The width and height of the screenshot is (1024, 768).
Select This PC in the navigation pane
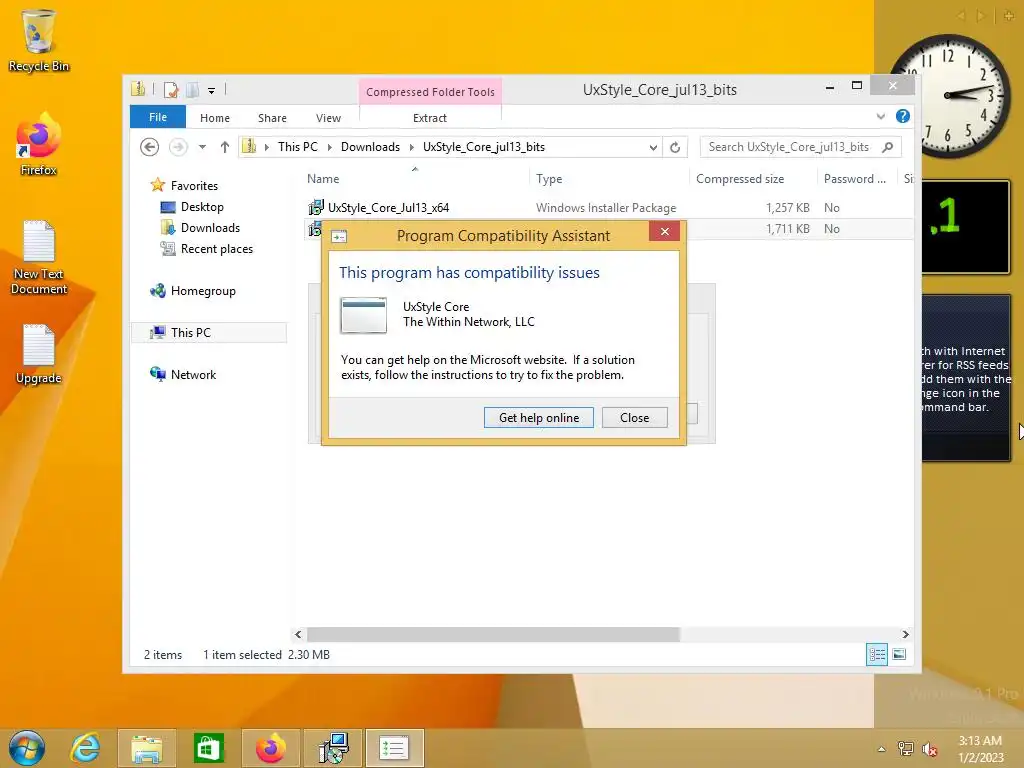pos(209,332)
